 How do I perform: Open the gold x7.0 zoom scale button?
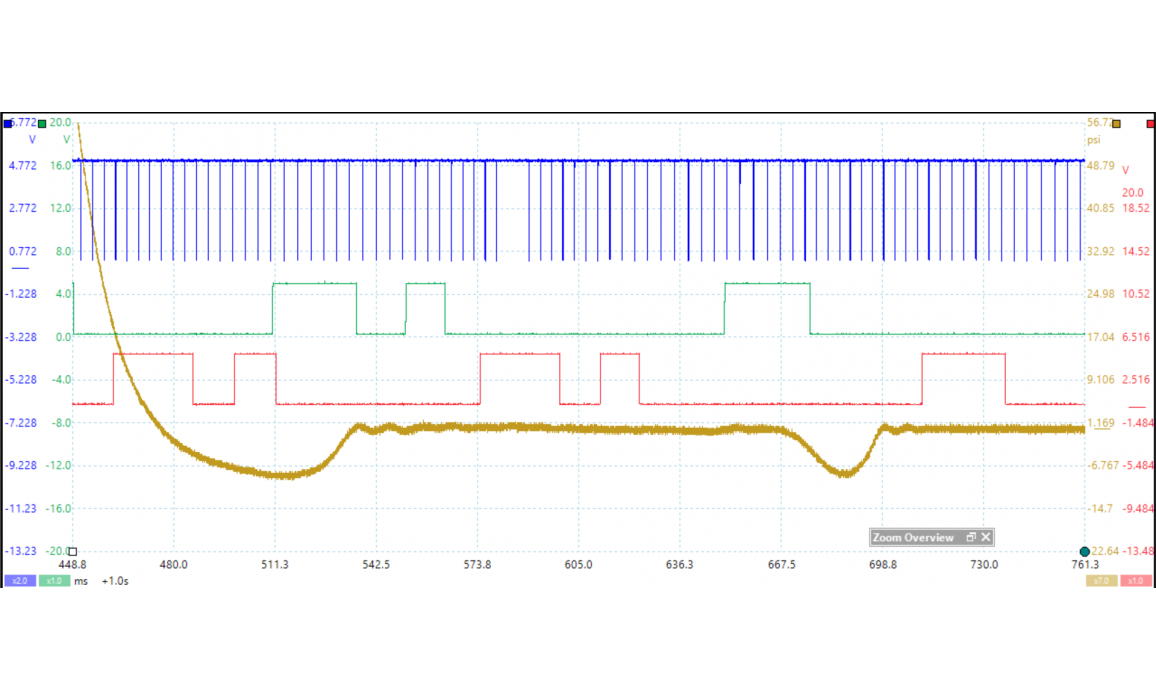[1101, 581]
